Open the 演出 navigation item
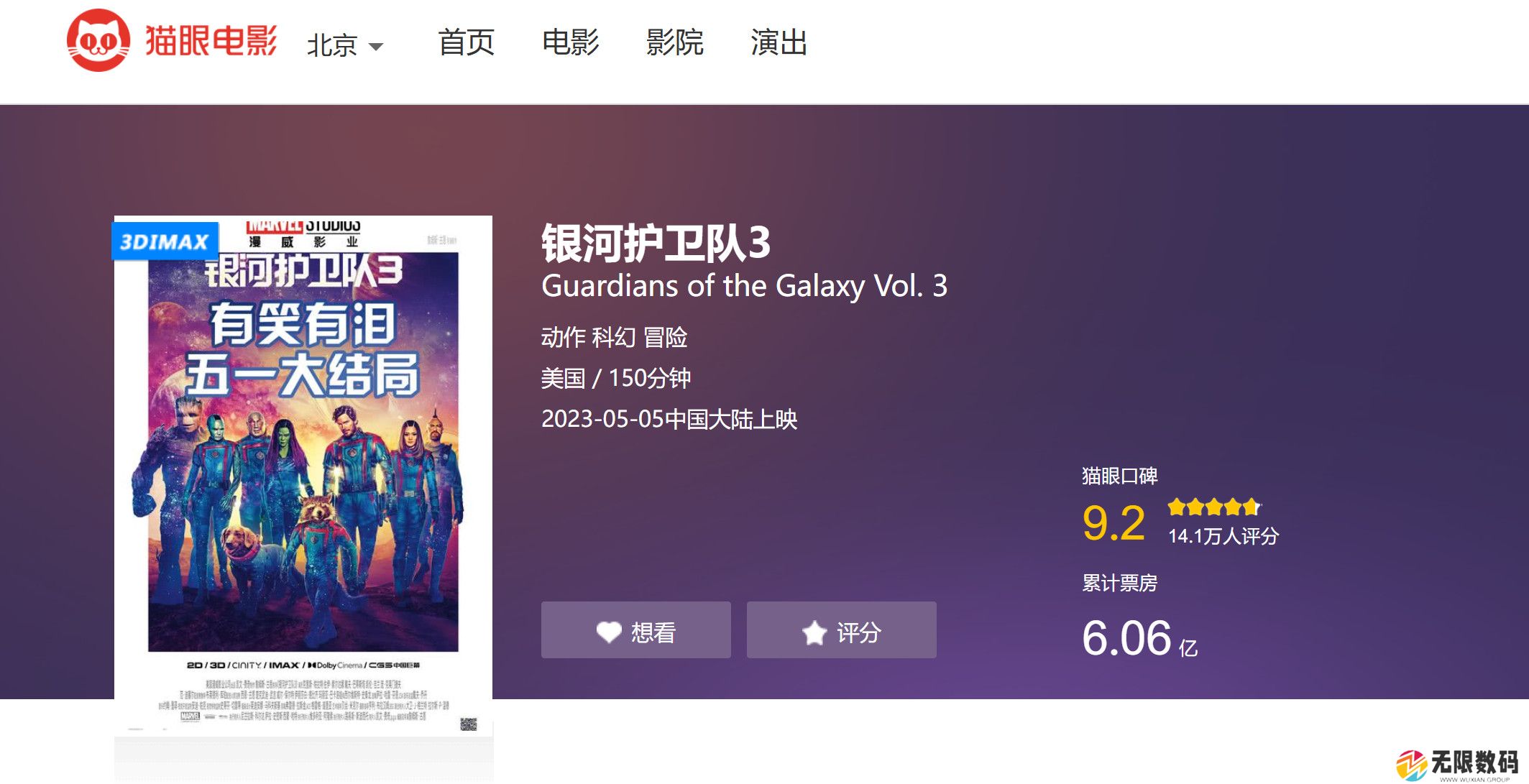The height and width of the screenshot is (784, 1529). [779, 42]
